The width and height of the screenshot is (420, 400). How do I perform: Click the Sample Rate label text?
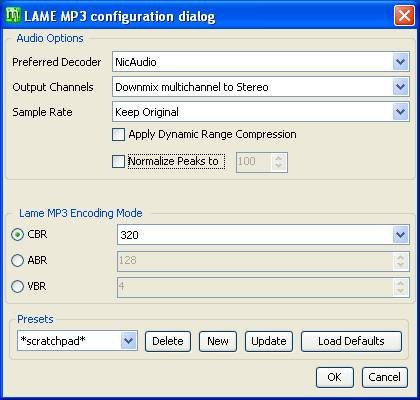coord(42,112)
